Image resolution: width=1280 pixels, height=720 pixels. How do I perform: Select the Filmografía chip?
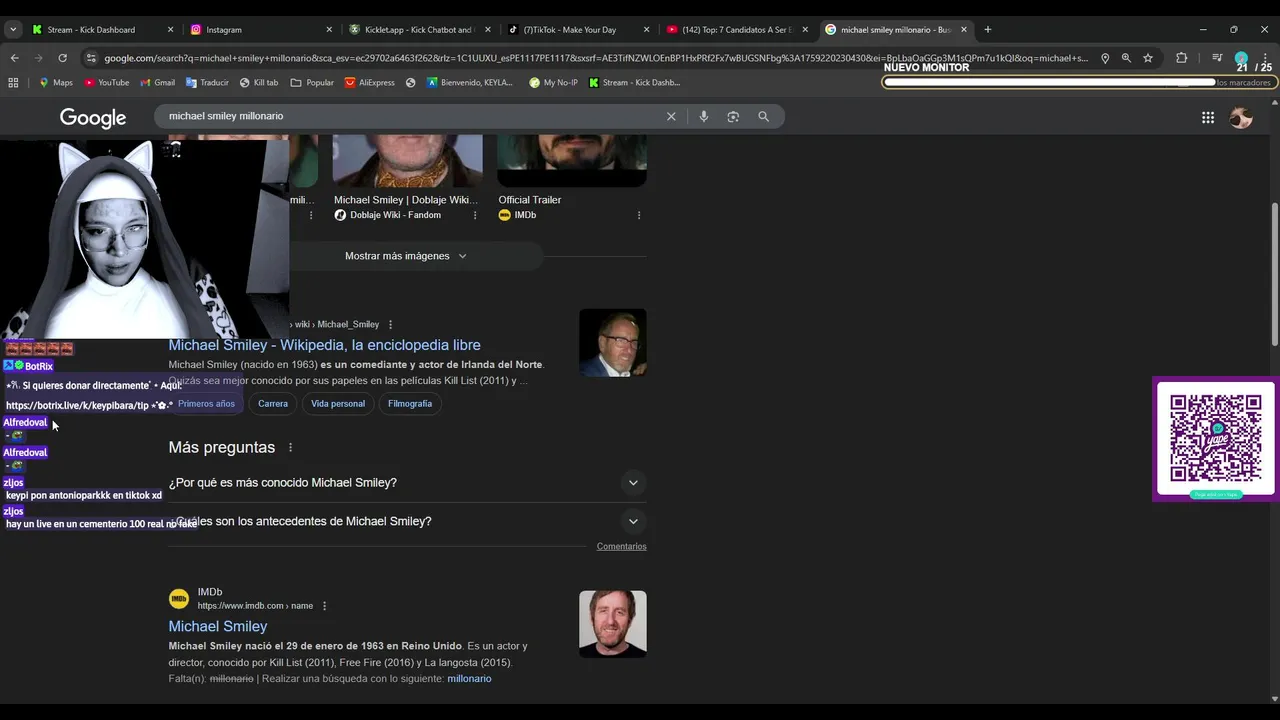(x=410, y=404)
